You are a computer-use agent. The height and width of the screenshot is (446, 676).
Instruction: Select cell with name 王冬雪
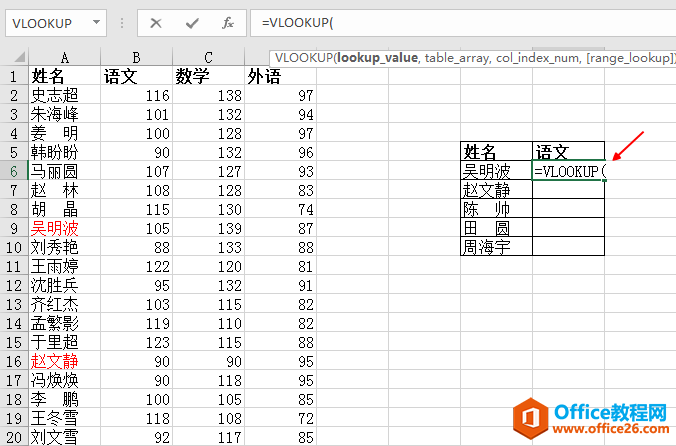[x=65, y=418]
